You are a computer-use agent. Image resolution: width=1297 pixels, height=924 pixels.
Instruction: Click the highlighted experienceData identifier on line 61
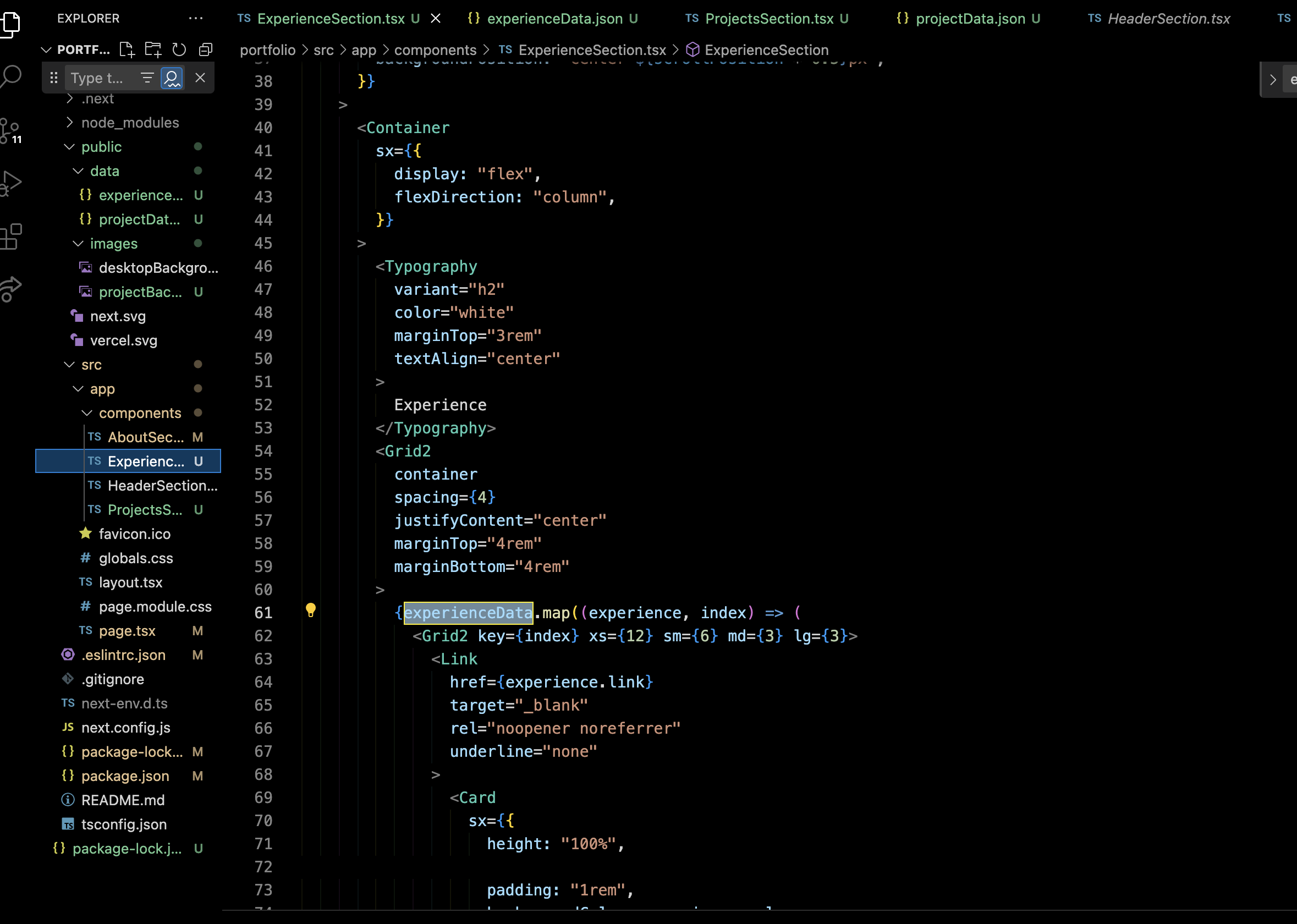click(468, 613)
